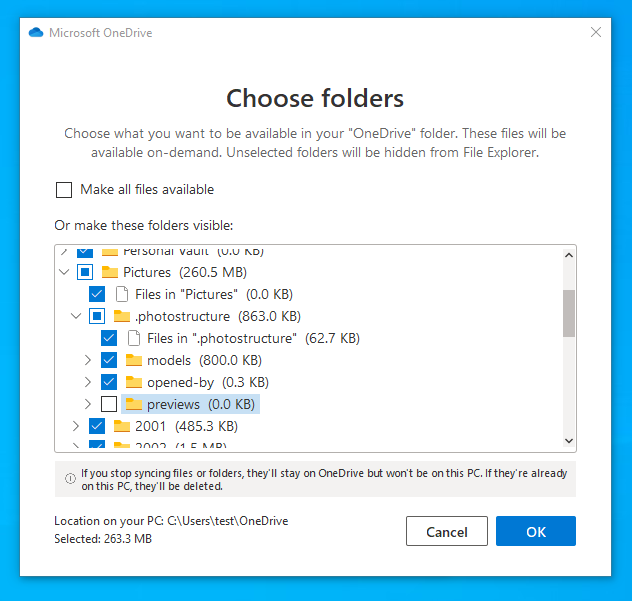The width and height of the screenshot is (632, 601).
Task: Collapse the Pictures folder tree
Action: click(64, 272)
